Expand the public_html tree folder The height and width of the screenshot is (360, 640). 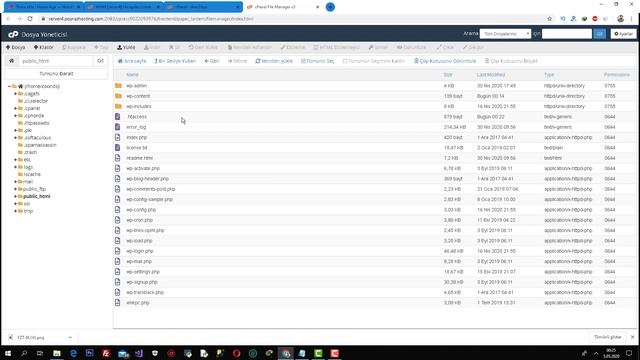(x=16, y=196)
